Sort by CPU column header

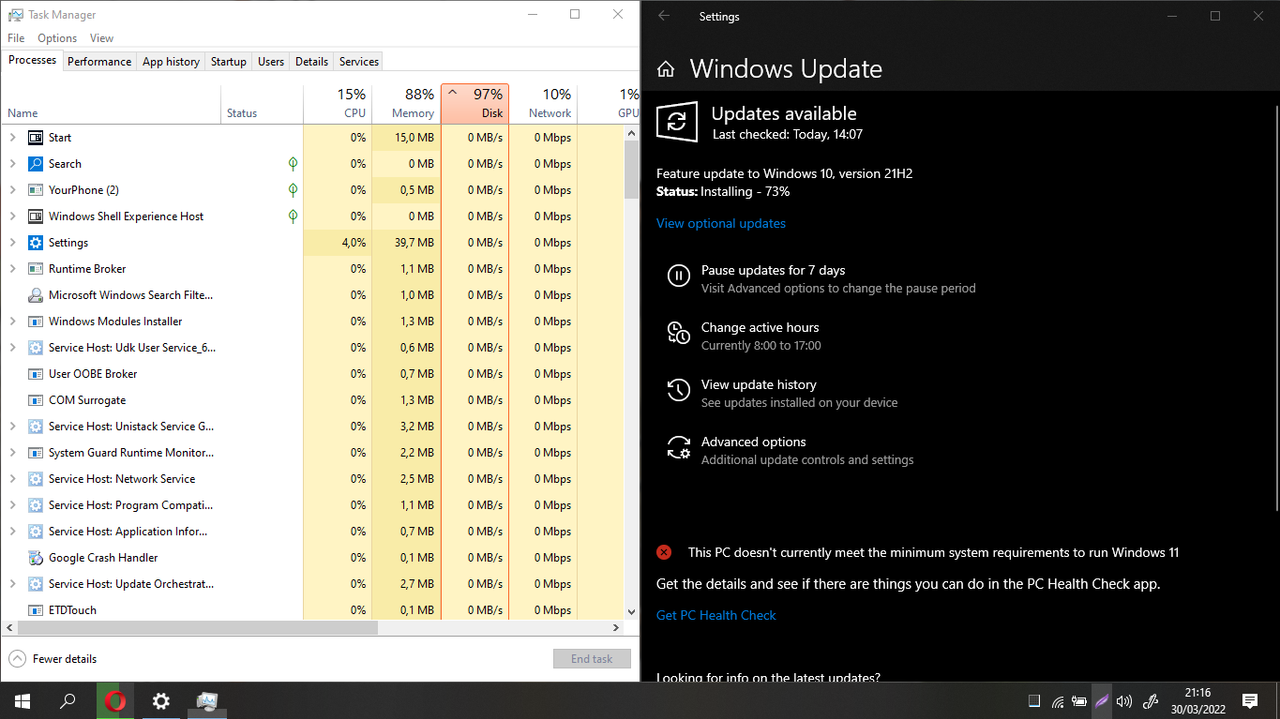[337, 103]
